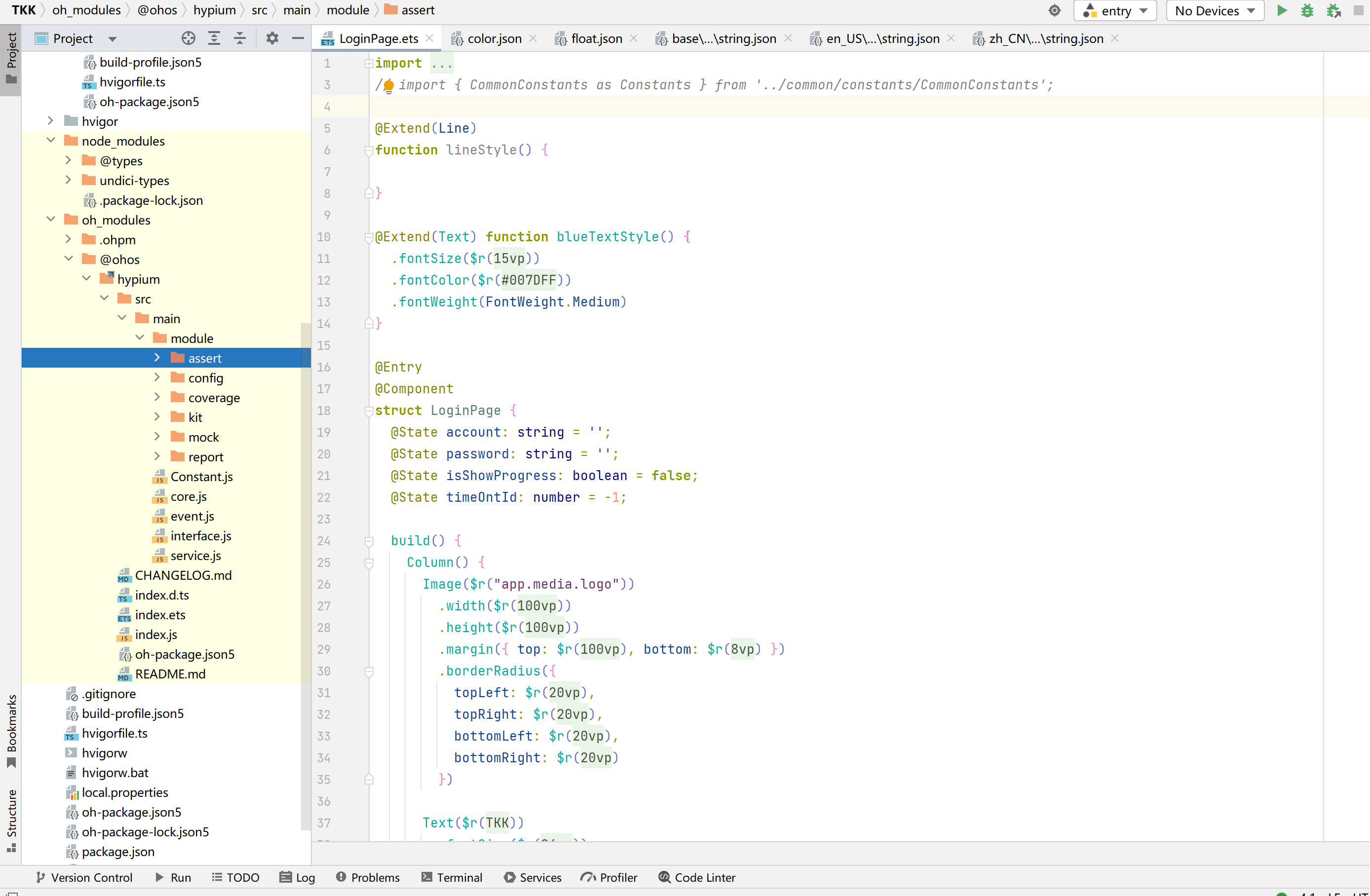Viewport: 1370px width, 896px height.
Task: Open the No Devices dropdown
Action: 1215,11
